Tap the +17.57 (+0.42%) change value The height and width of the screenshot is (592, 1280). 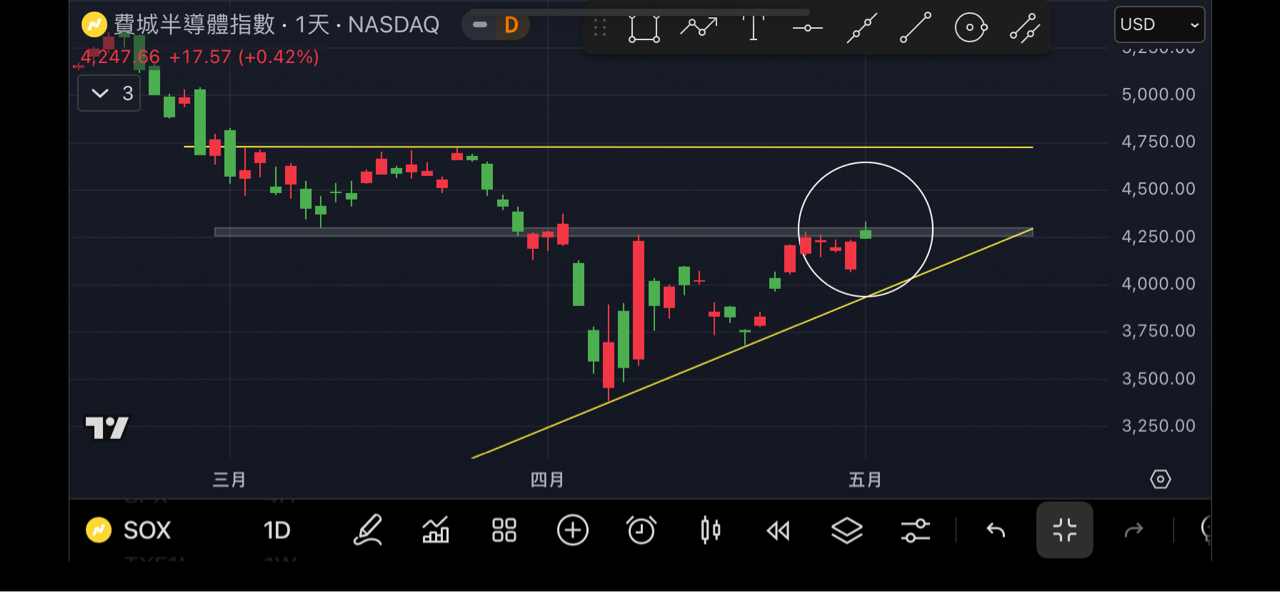pyautogui.click(x=244, y=57)
